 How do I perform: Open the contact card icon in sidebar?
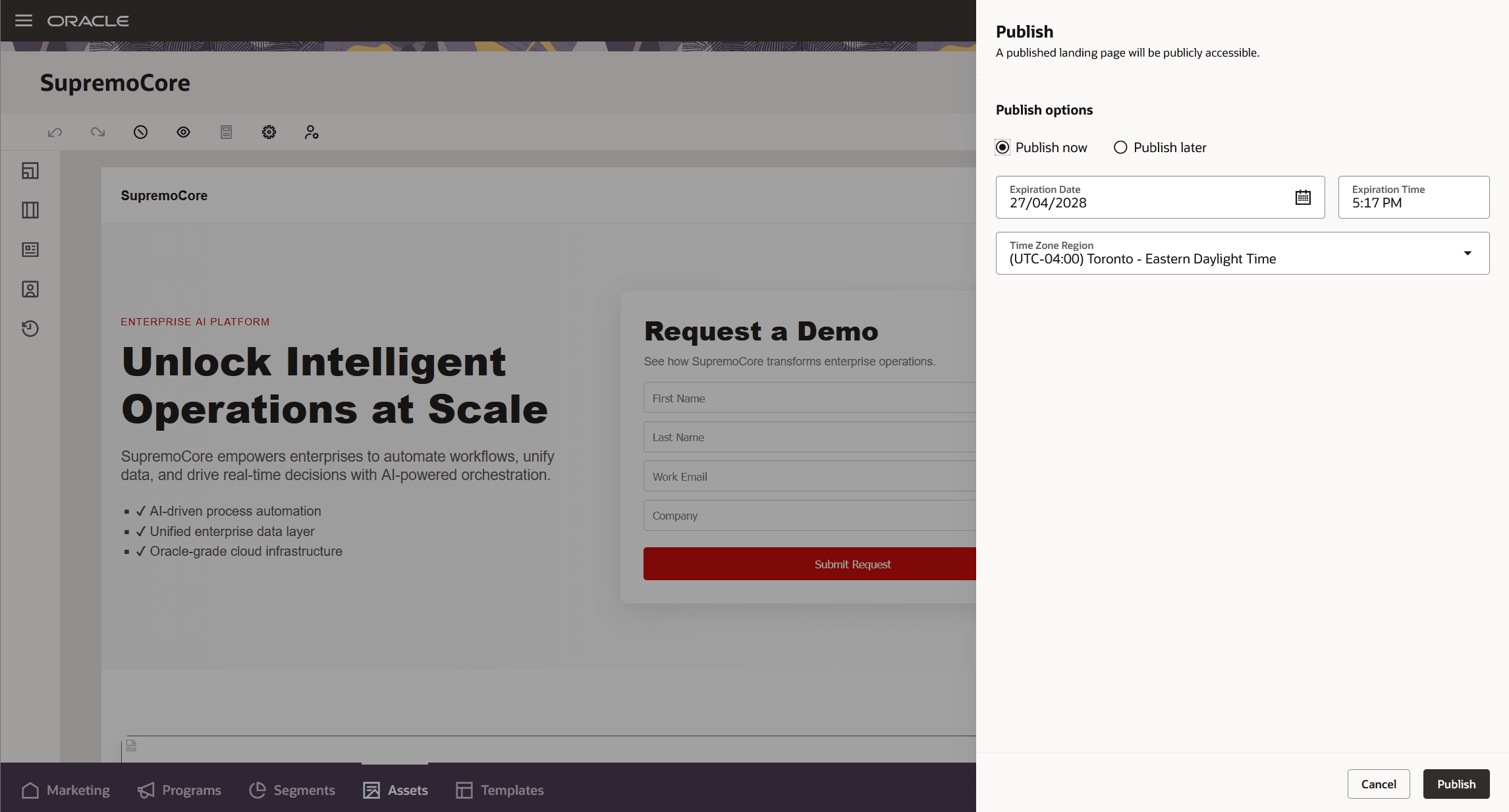pos(30,289)
